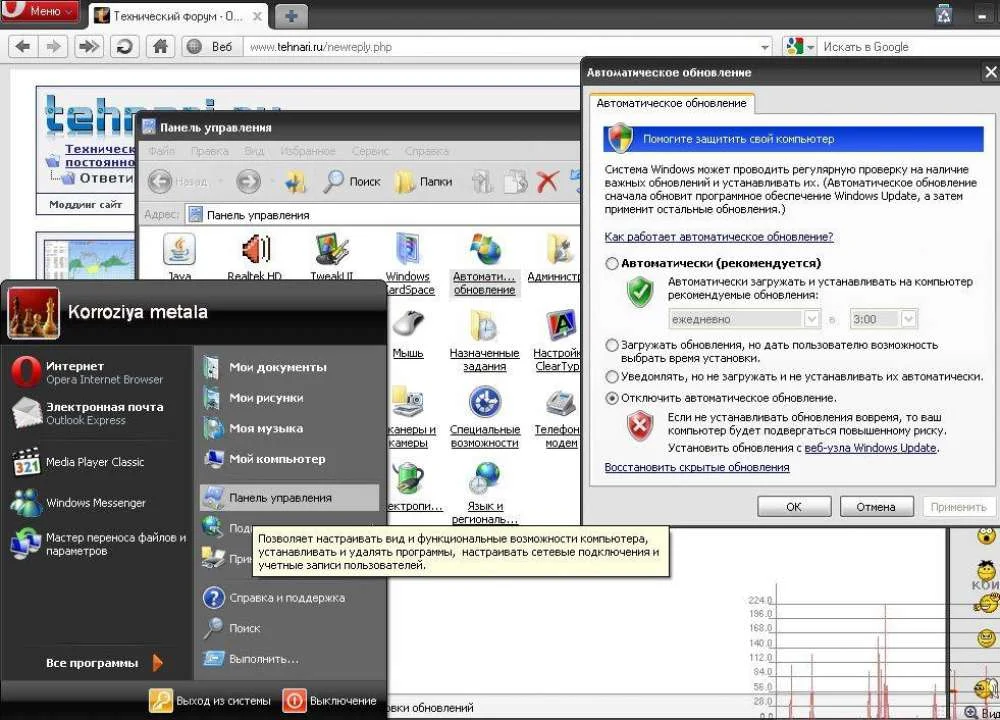Viewport: 1000px width, 720px height.
Task: Click Поиск in Control Panel toolbar
Action: [x=351, y=182]
